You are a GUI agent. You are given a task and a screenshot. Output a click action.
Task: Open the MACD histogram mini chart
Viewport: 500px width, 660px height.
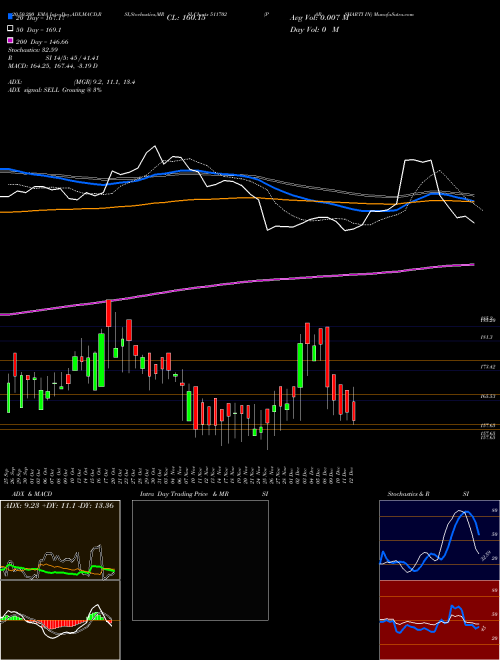[x=60, y=620]
